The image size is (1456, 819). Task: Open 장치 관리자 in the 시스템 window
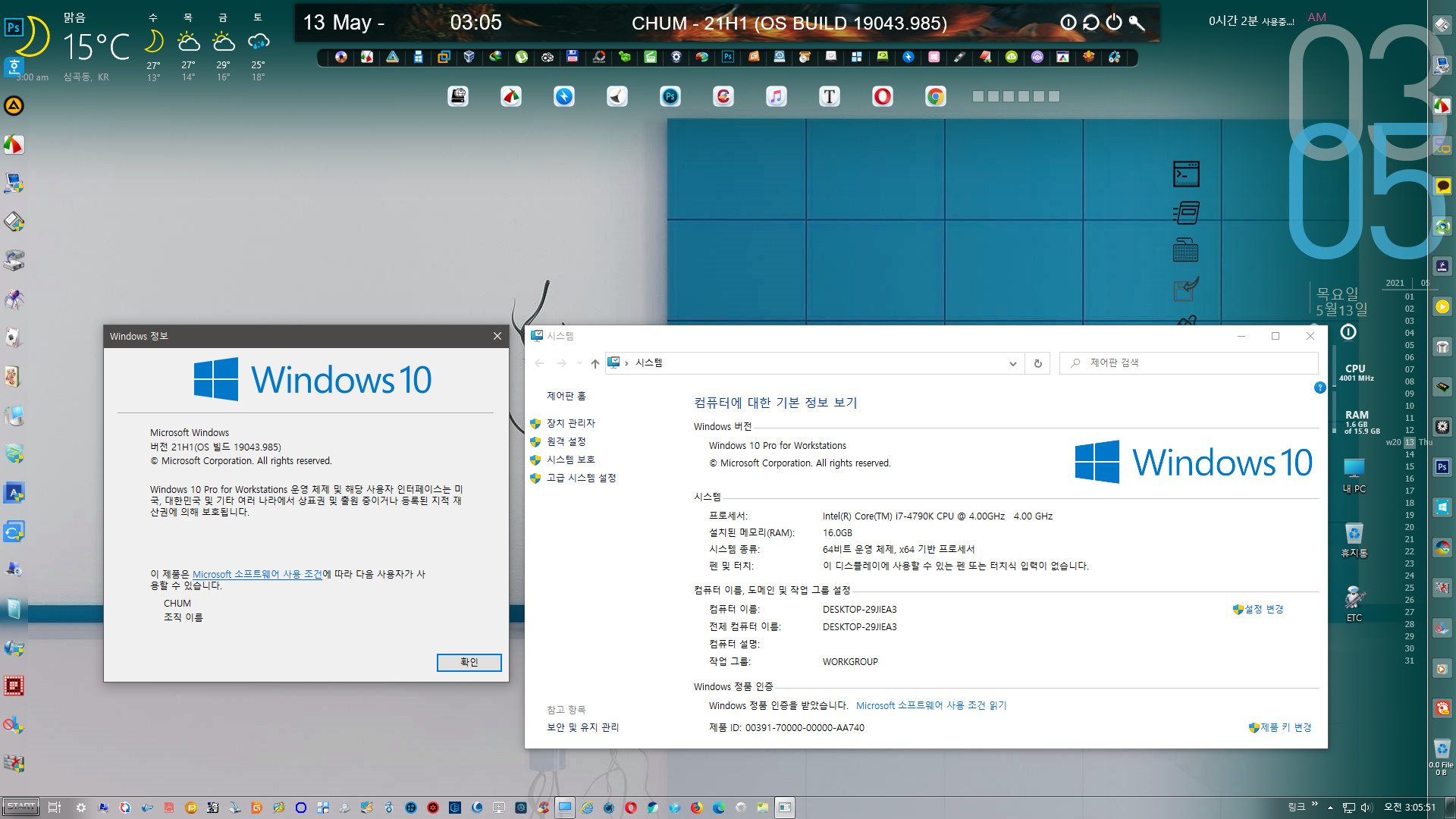tap(570, 423)
